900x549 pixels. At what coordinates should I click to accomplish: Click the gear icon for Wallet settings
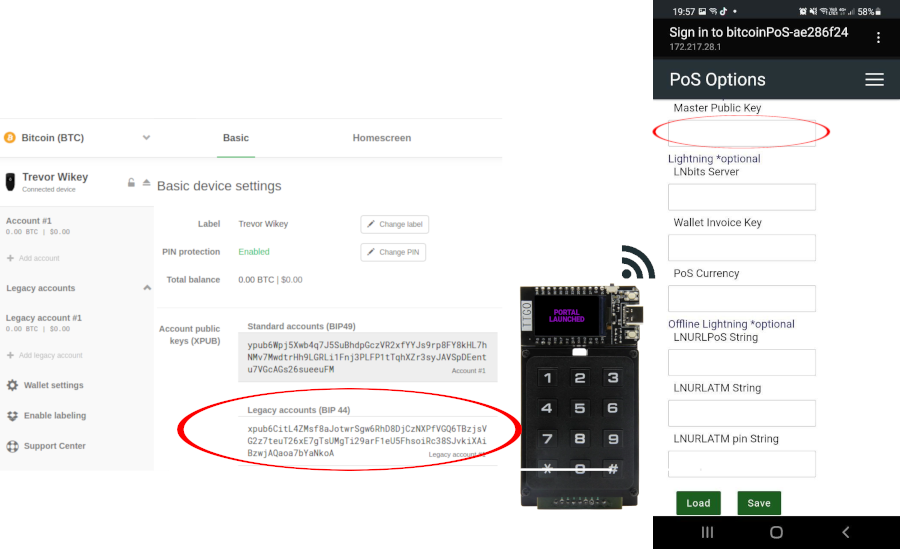coord(13,385)
